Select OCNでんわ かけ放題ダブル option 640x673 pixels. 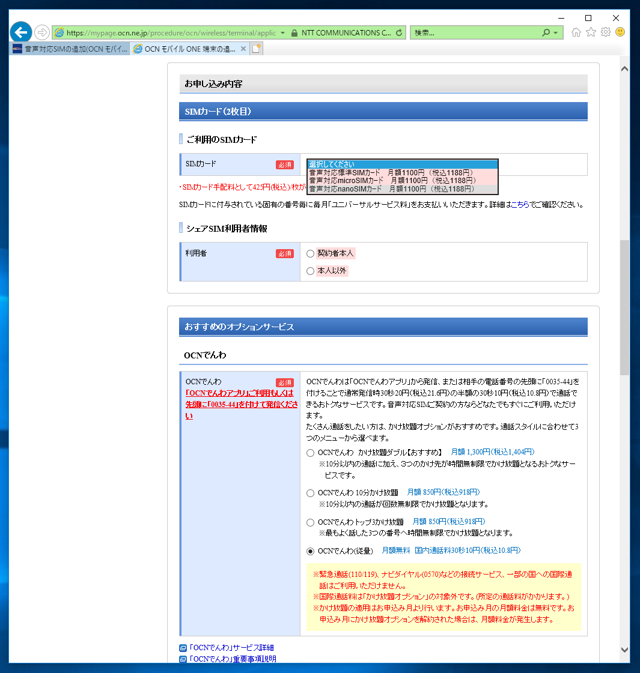(x=310, y=453)
